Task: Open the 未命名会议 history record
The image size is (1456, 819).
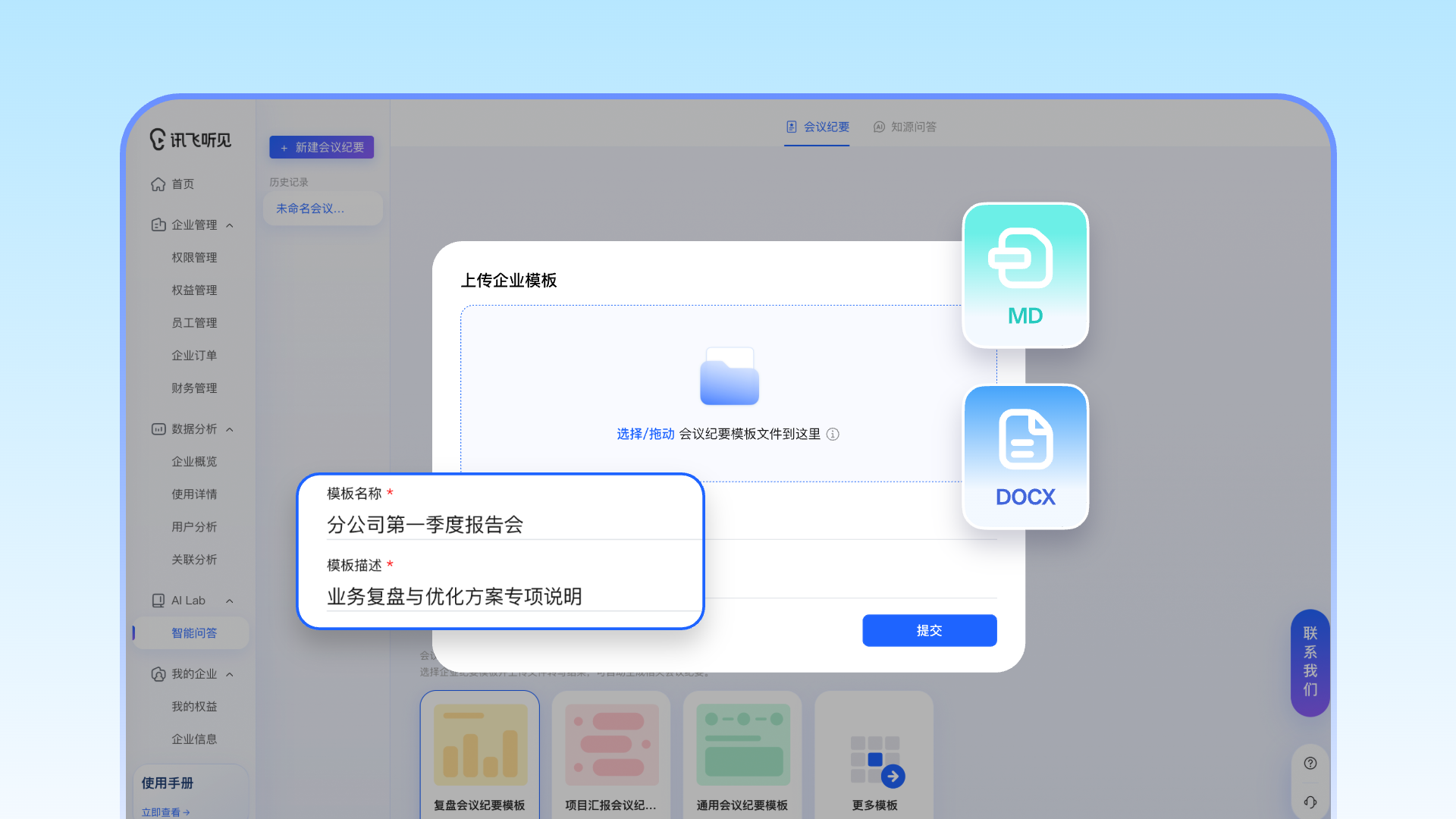Action: pos(323,209)
